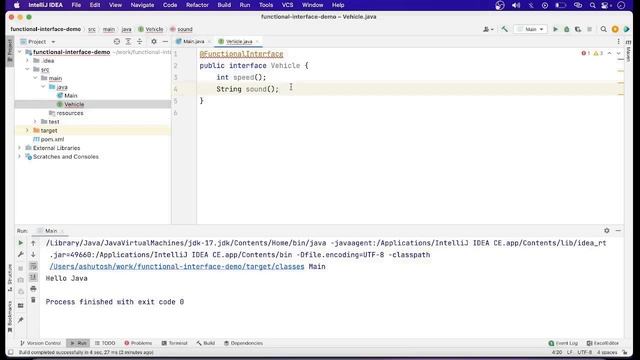The width and height of the screenshot is (640, 360).
Task: Close the Vehicle.java tab
Action: point(257,42)
